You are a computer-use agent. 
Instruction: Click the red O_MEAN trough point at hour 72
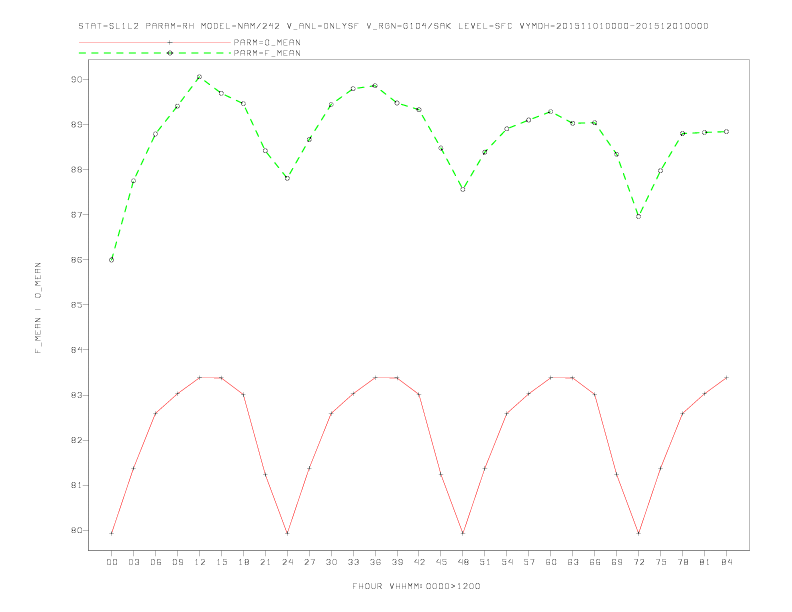point(638,533)
